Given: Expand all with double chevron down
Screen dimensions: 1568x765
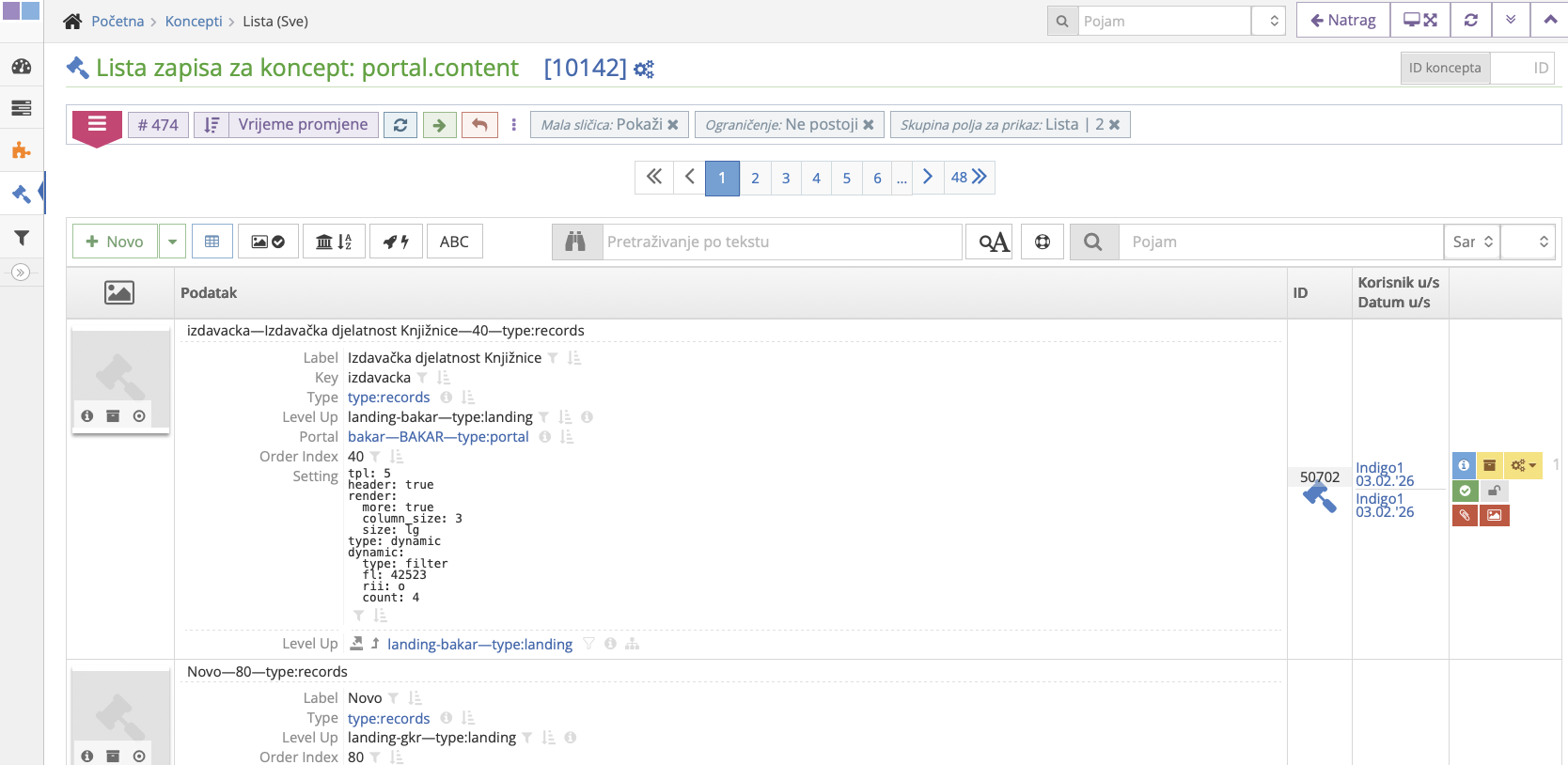Looking at the screenshot, I should (1511, 20).
